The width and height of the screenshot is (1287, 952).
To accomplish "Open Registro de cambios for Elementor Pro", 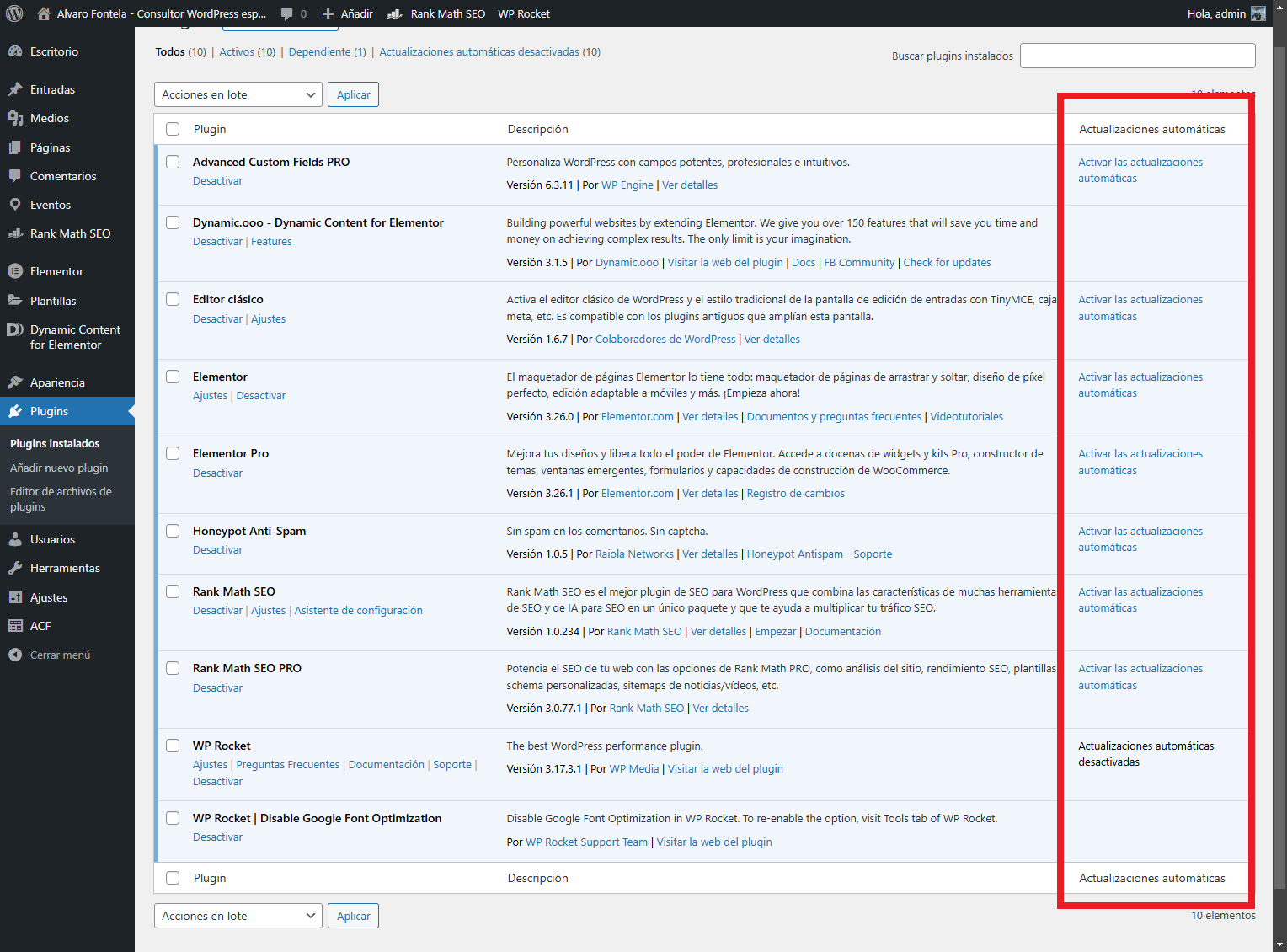I will point(795,494).
